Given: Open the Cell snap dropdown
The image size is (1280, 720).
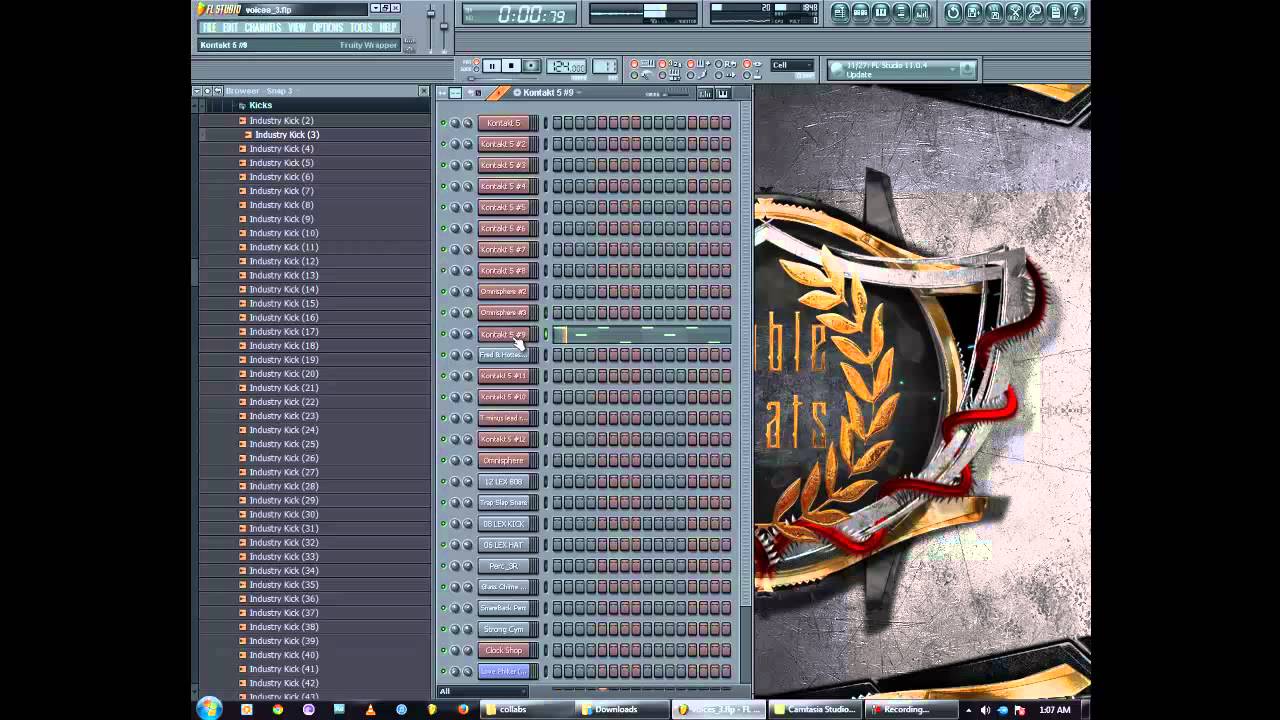Looking at the screenshot, I should tap(791, 66).
